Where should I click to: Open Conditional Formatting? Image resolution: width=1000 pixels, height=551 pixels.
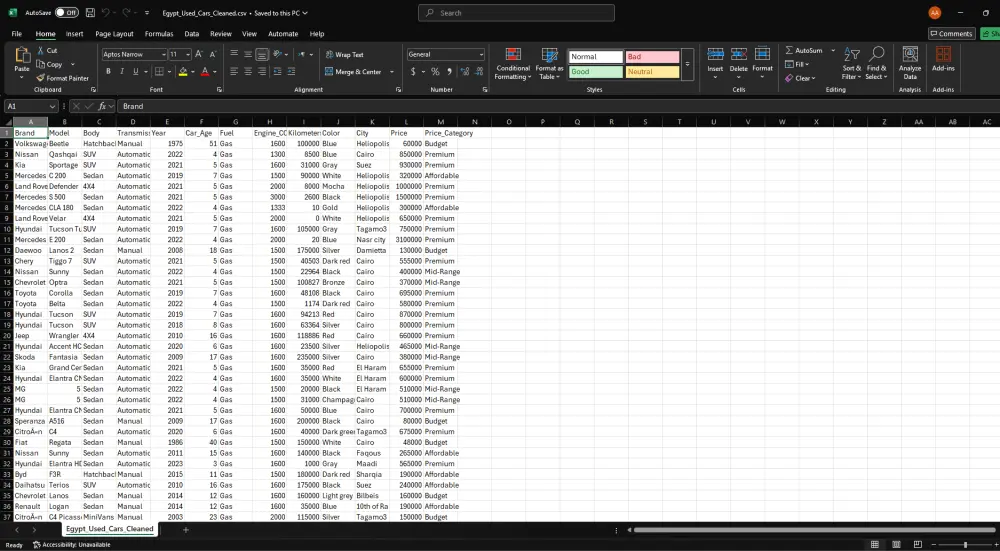tap(513, 64)
